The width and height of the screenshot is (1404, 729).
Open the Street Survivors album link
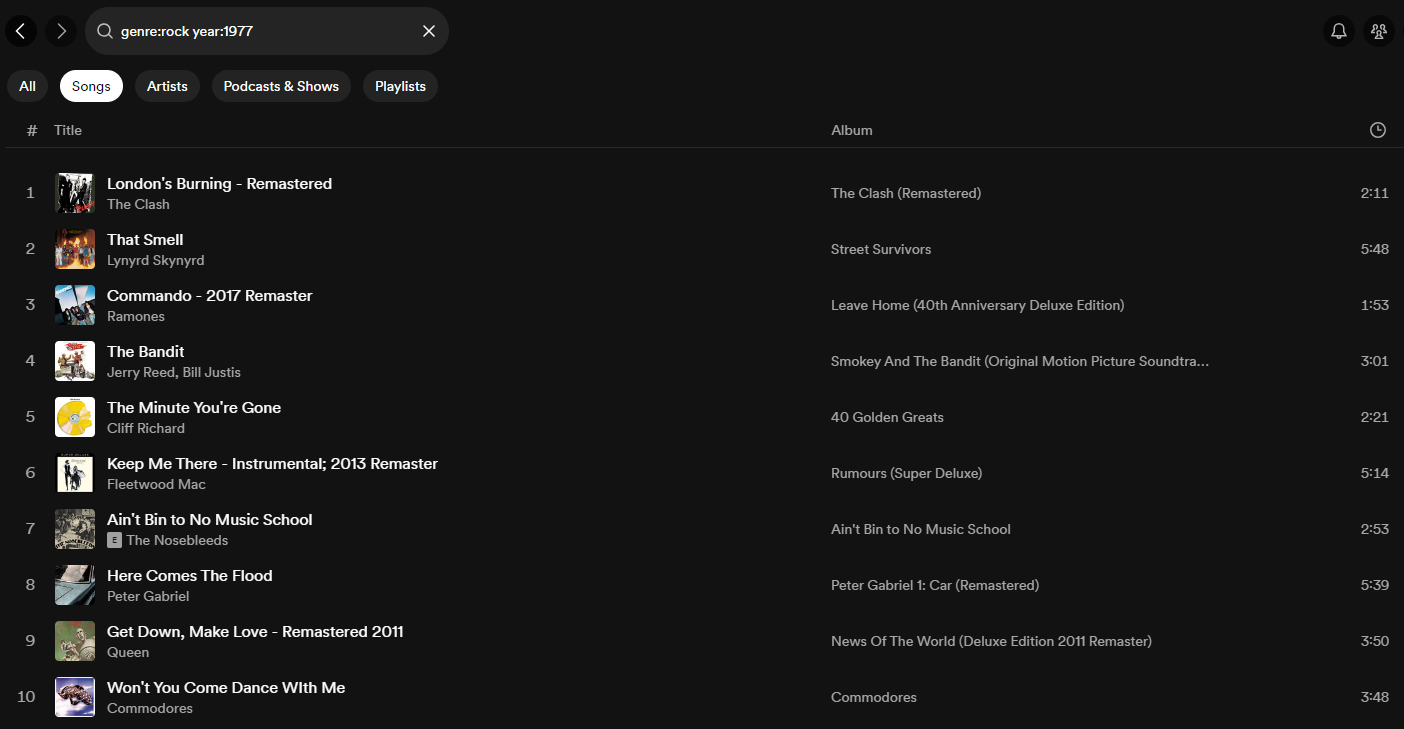tap(881, 249)
